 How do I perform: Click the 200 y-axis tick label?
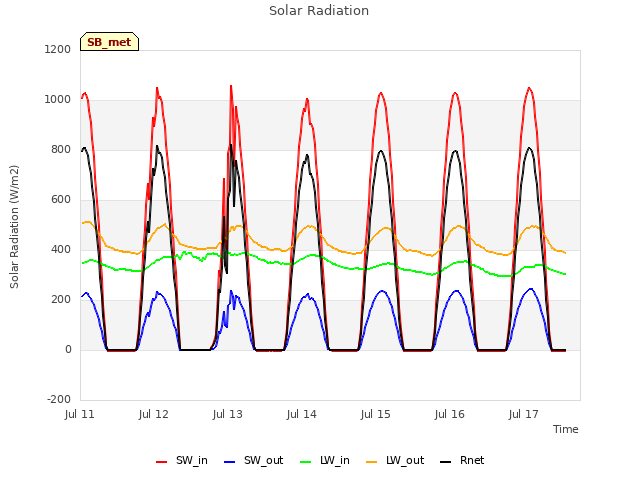(x=61, y=300)
